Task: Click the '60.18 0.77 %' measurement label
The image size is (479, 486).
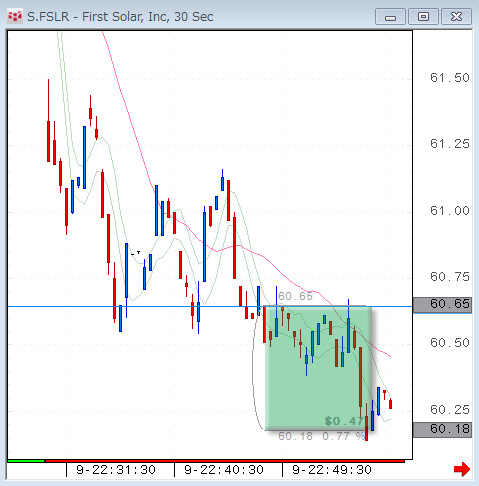Action: (x=321, y=436)
